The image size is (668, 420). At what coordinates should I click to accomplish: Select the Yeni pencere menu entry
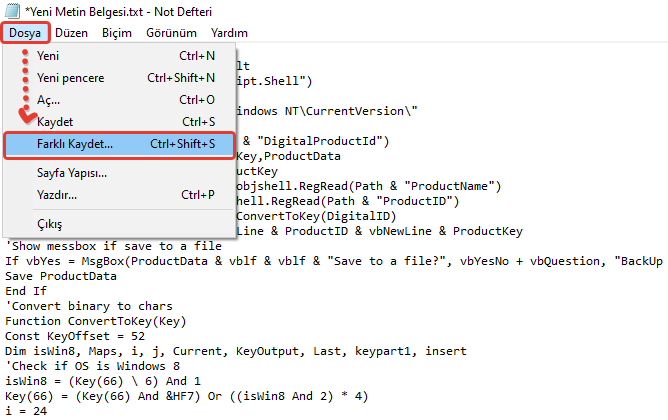(70, 78)
